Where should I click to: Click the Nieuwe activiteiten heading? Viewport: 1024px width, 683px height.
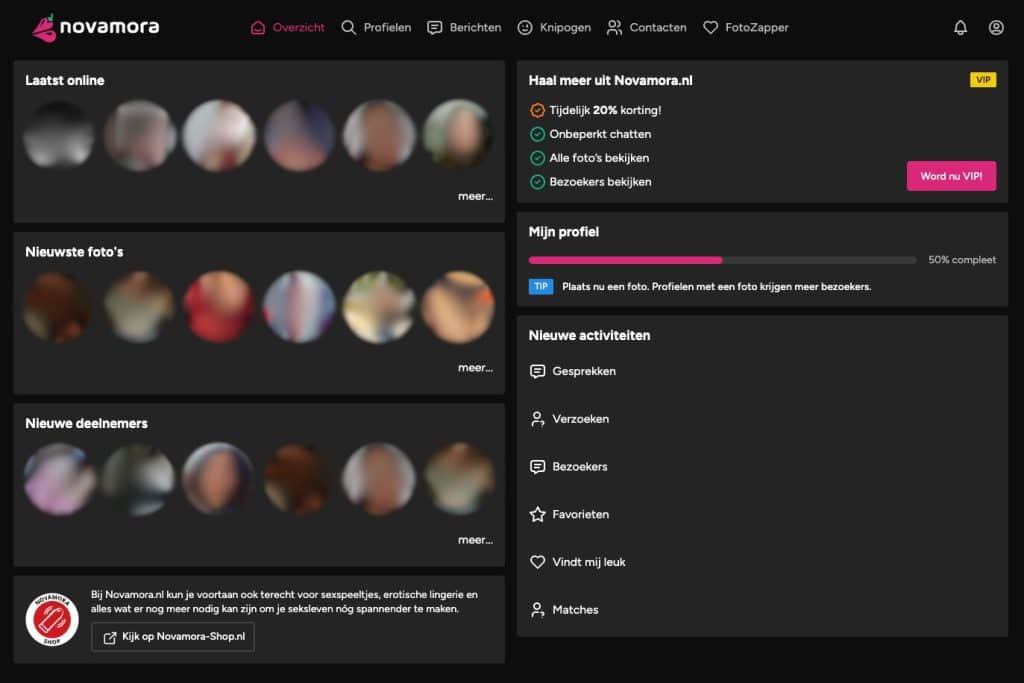589,336
